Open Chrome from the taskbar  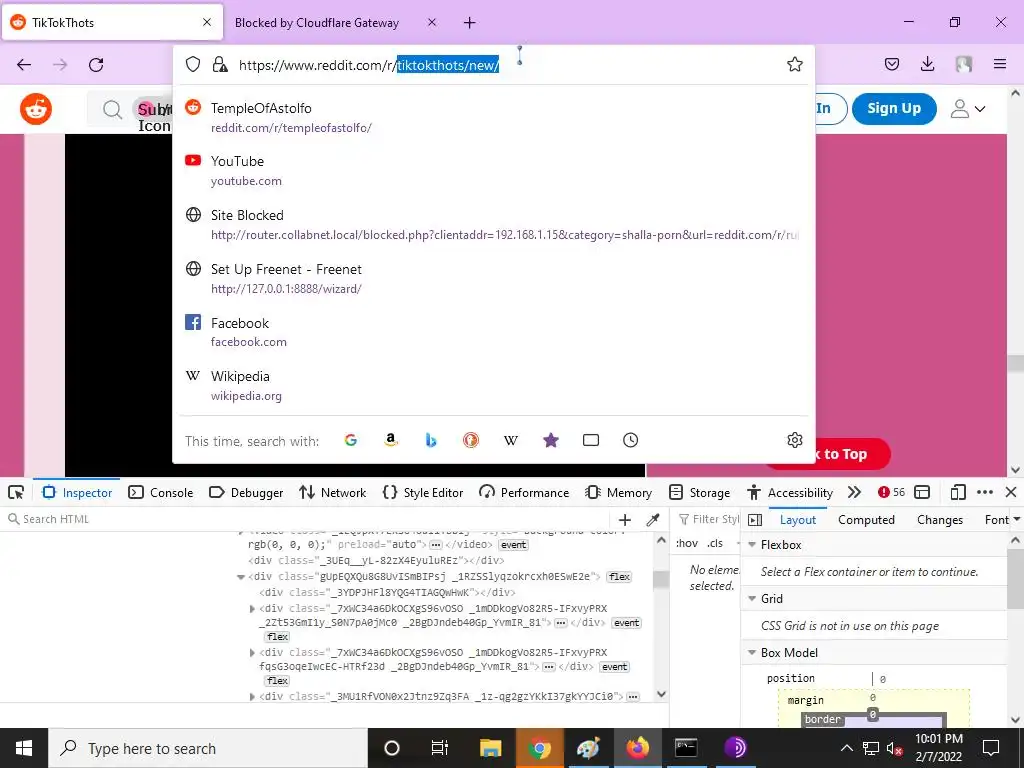click(539, 748)
